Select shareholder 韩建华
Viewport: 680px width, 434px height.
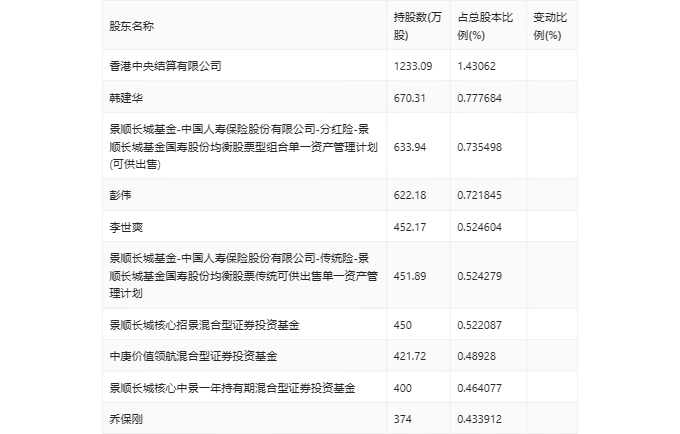[126, 98]
